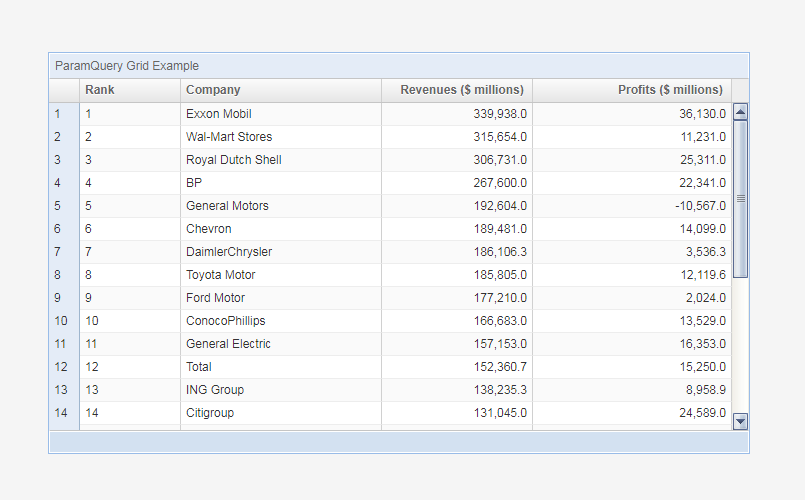Viewport: 805px width, 500px height.
Task: Click the ING Group revenue 138,235.3
Action: 456,390
